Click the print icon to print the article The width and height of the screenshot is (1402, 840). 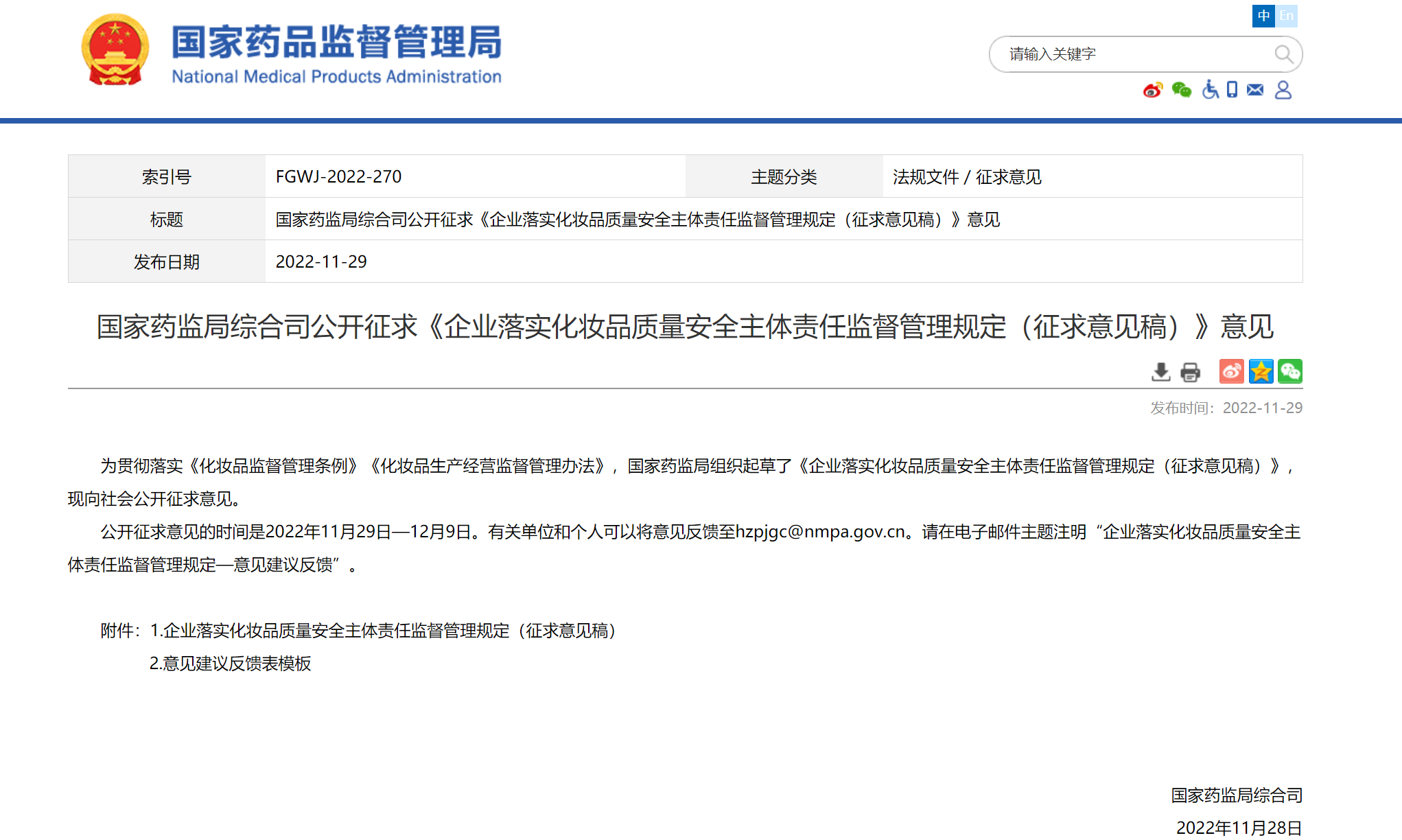point(1191,371)
